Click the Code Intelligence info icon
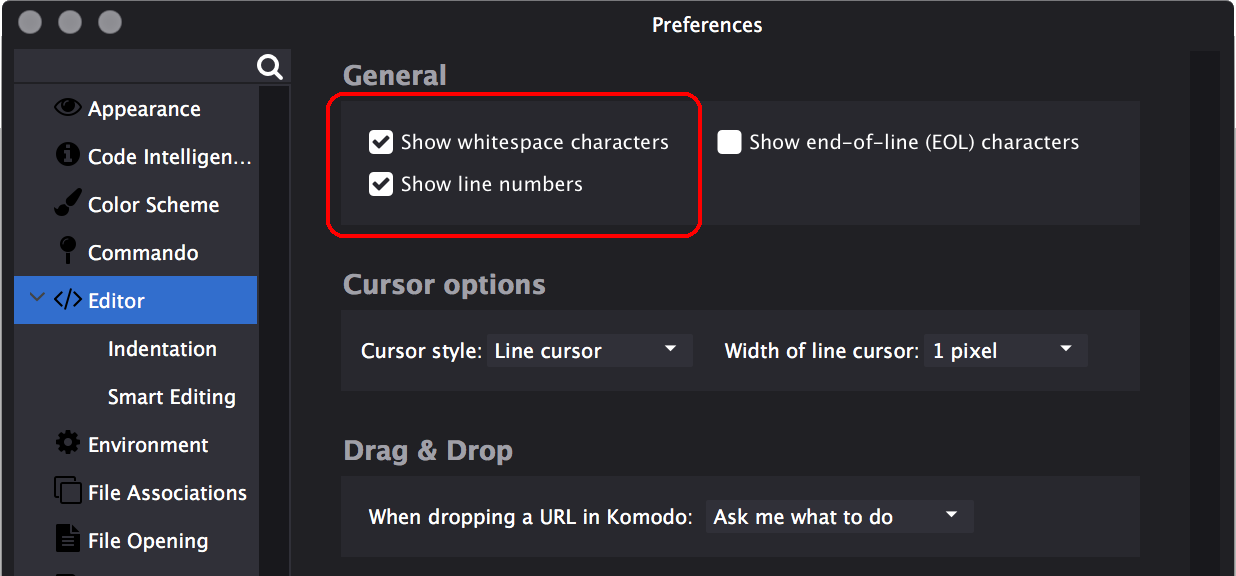1236x576 pixels. point(68,155)
